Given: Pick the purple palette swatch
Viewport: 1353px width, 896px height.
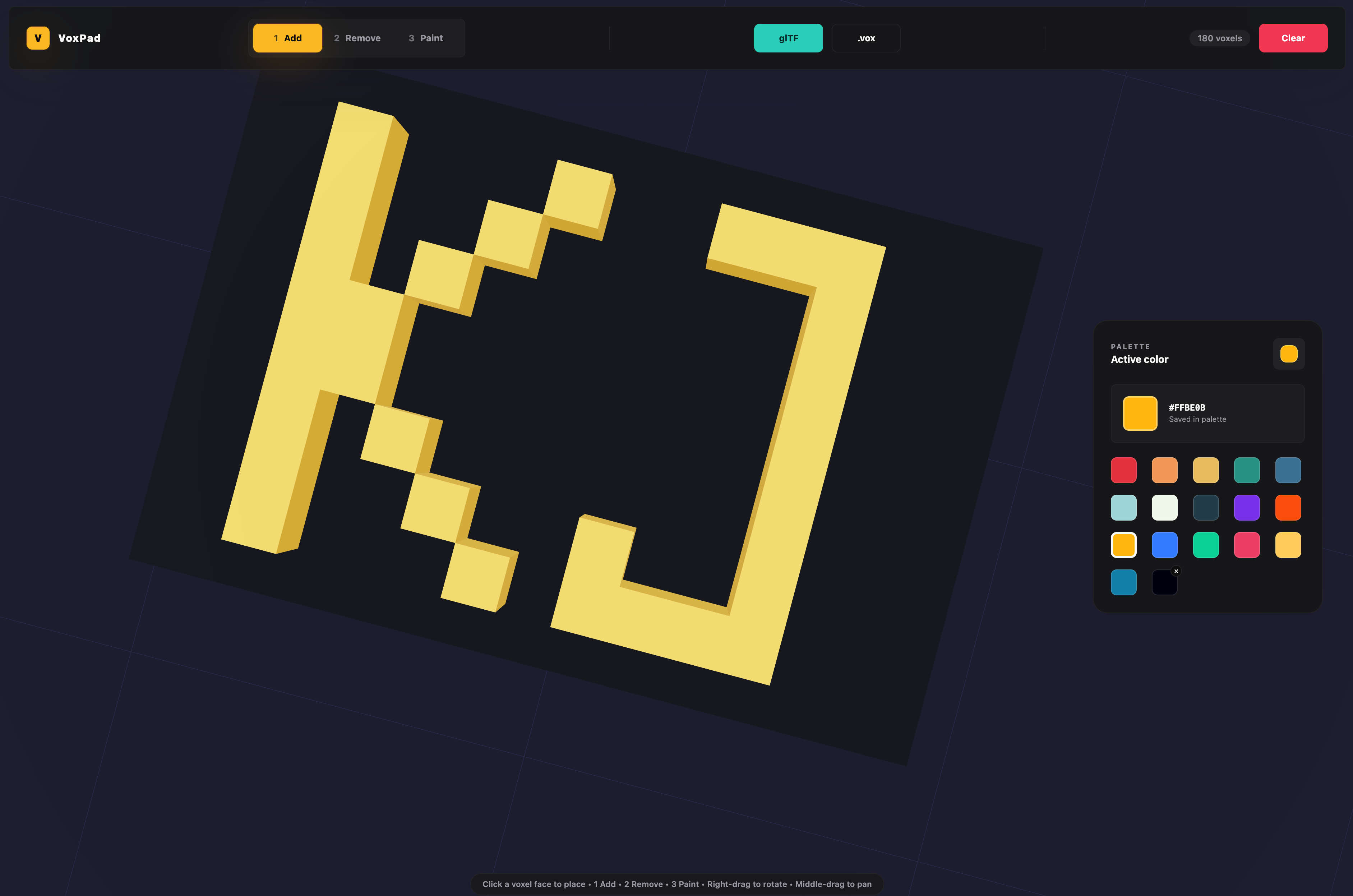Looking at the screenshot, I should 1247,507.
